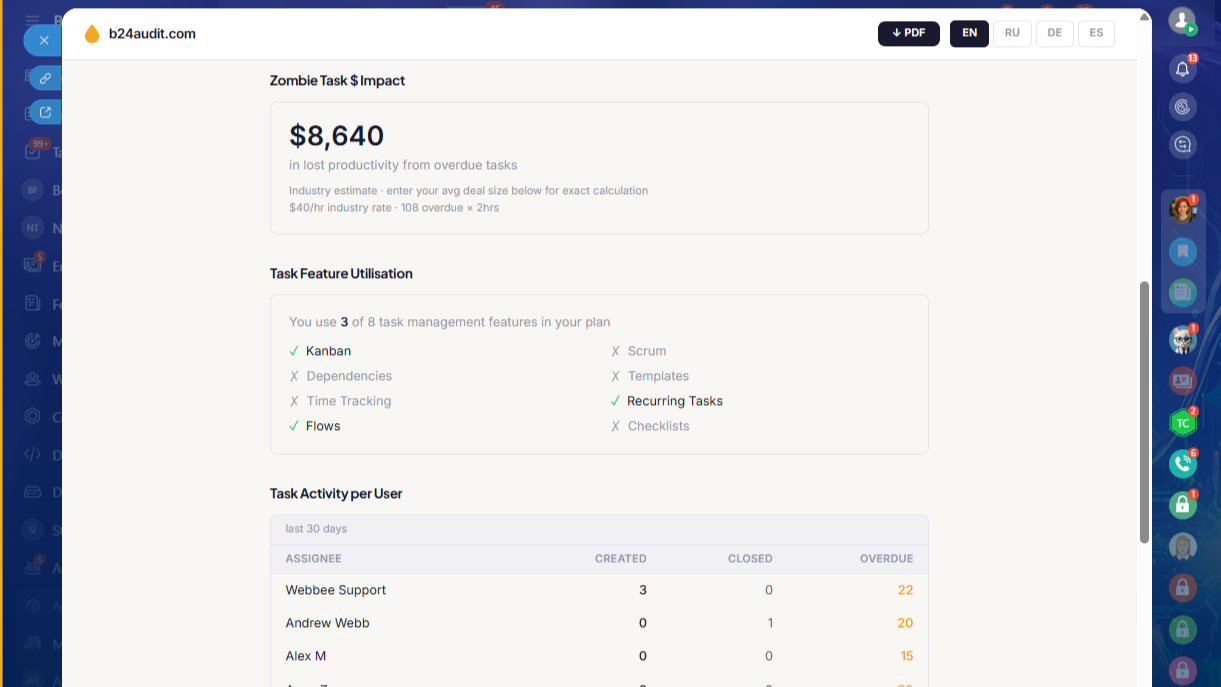This screenshot has width=1221, height=687.
Task: Open the notifications bell icon
Action: tap(1182, 68)
